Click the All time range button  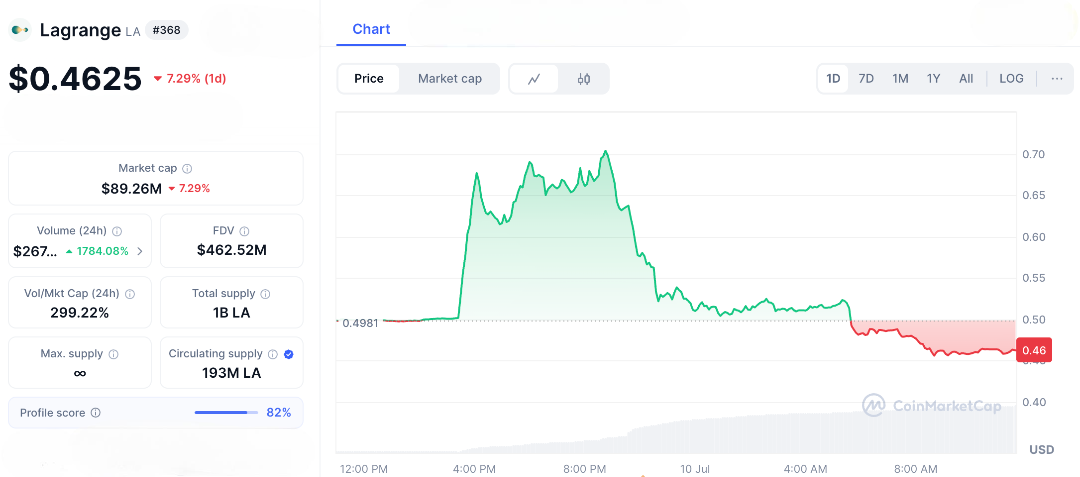[966, 79]
